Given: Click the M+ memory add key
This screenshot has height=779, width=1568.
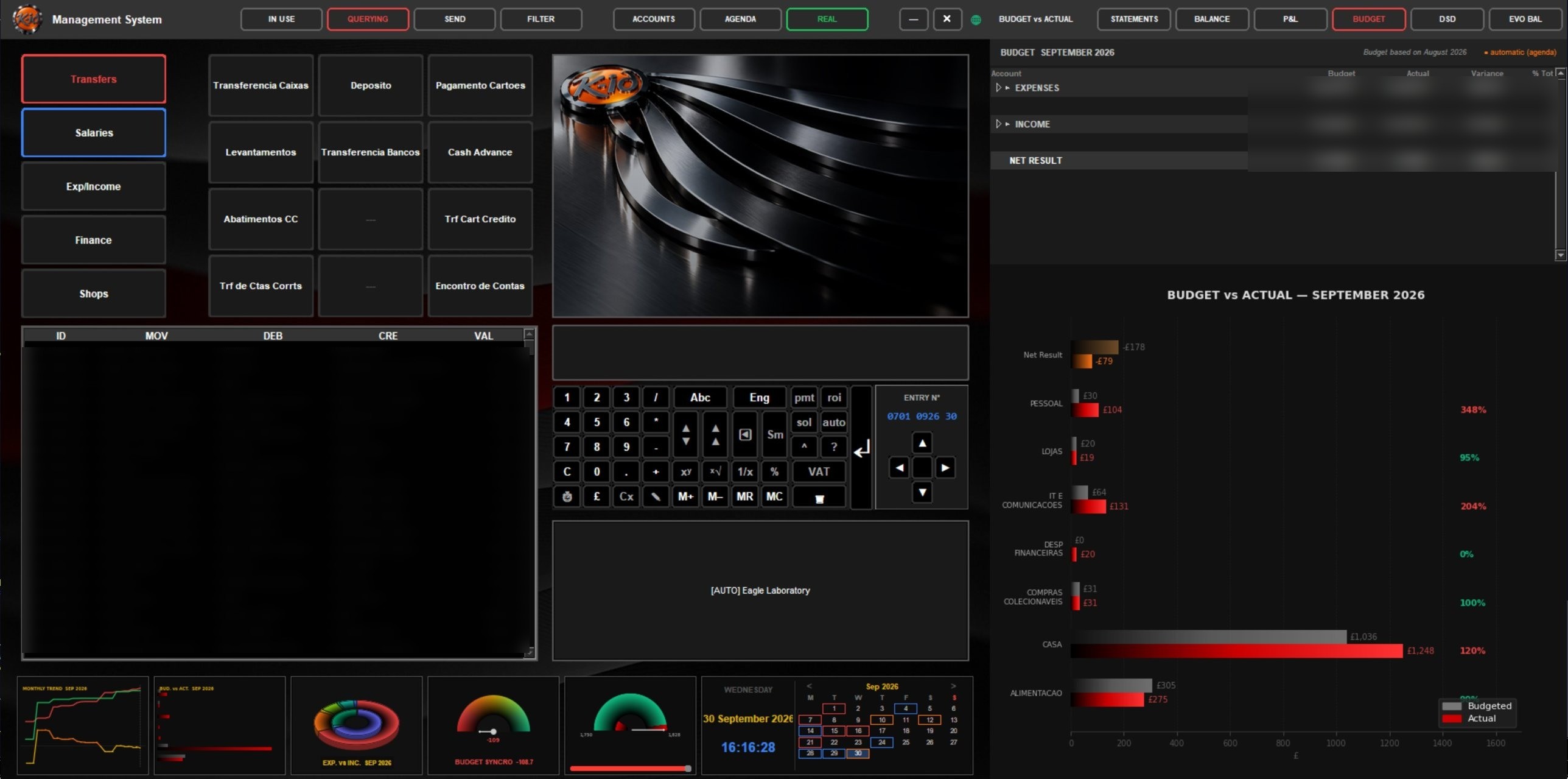Looking at the screenshot, I should coord(686,496).
